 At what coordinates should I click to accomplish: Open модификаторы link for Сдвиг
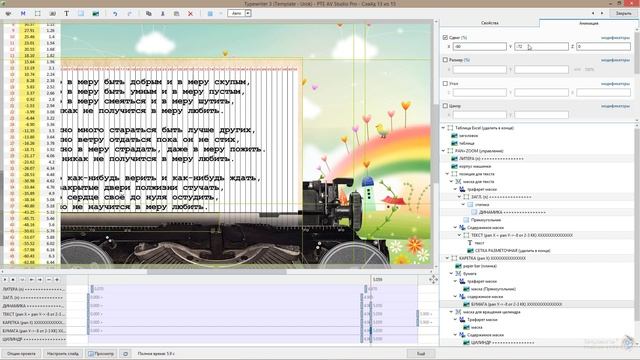pos(615,38)
